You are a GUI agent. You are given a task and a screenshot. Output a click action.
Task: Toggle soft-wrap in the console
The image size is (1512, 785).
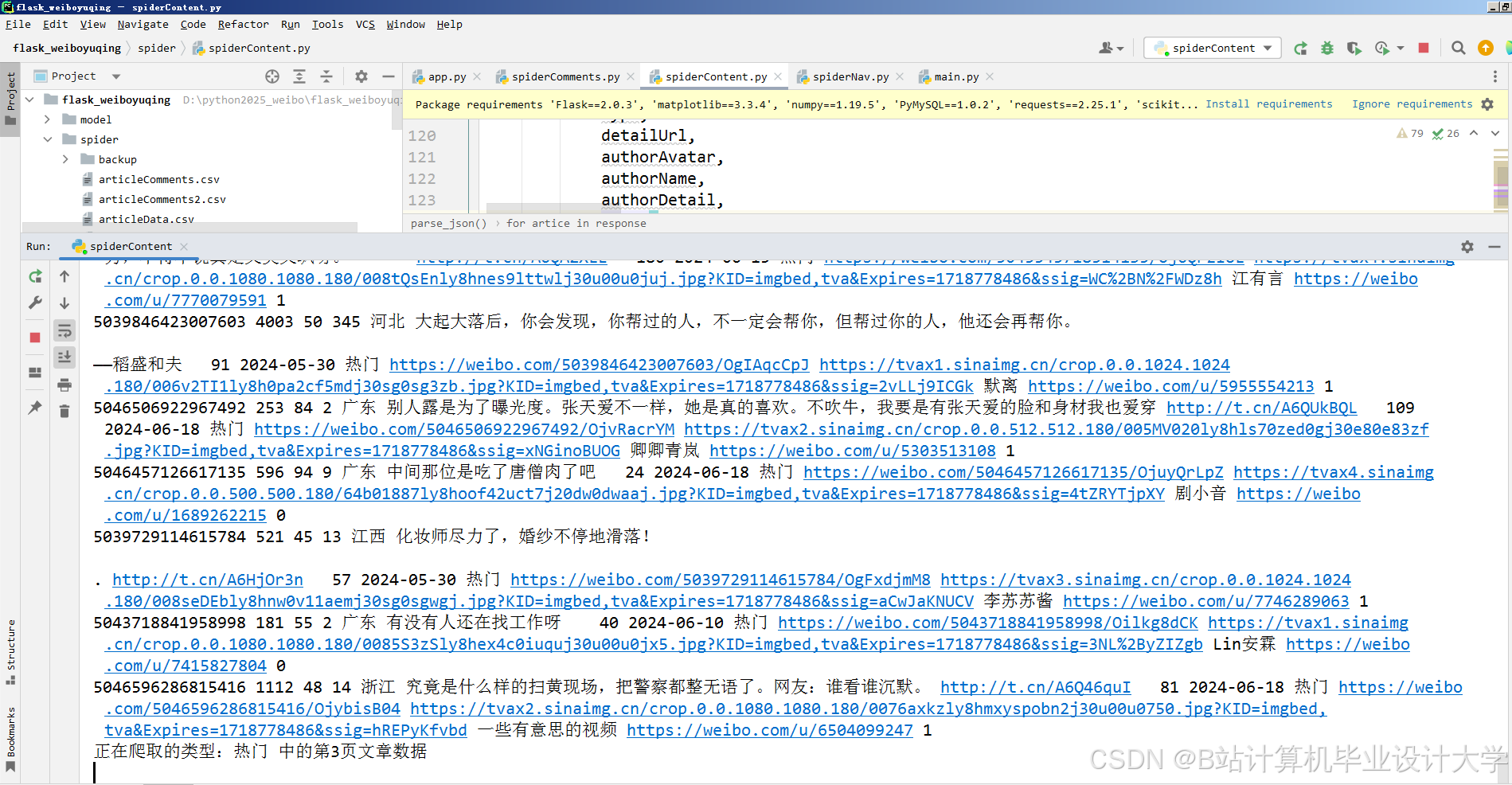64,330
